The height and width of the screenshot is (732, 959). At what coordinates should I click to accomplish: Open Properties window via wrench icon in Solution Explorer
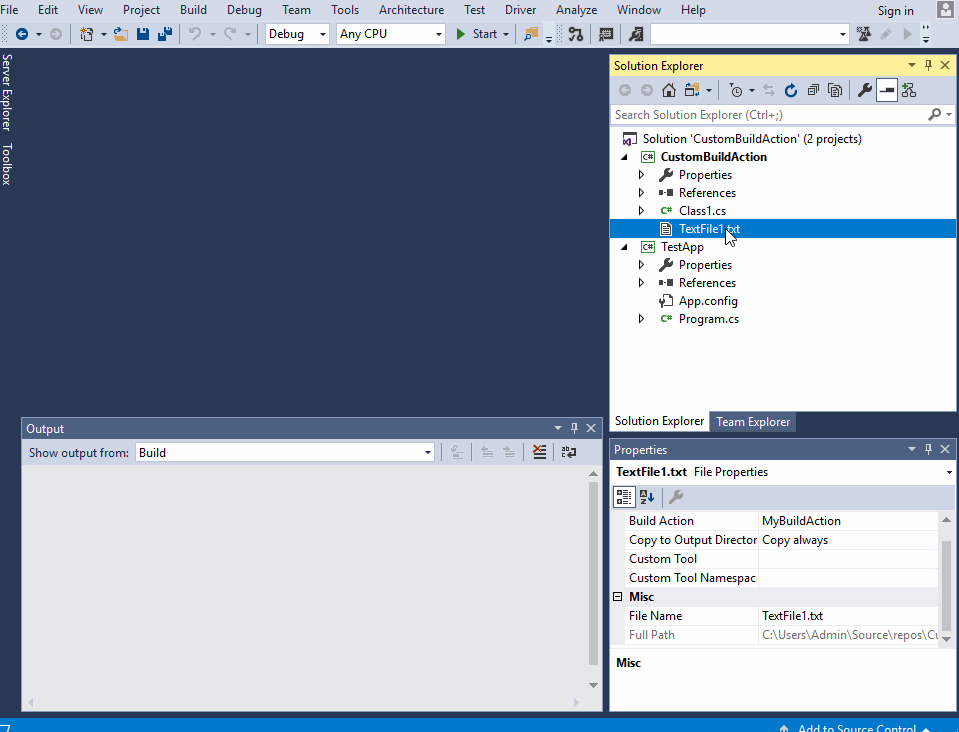point(863,90)
